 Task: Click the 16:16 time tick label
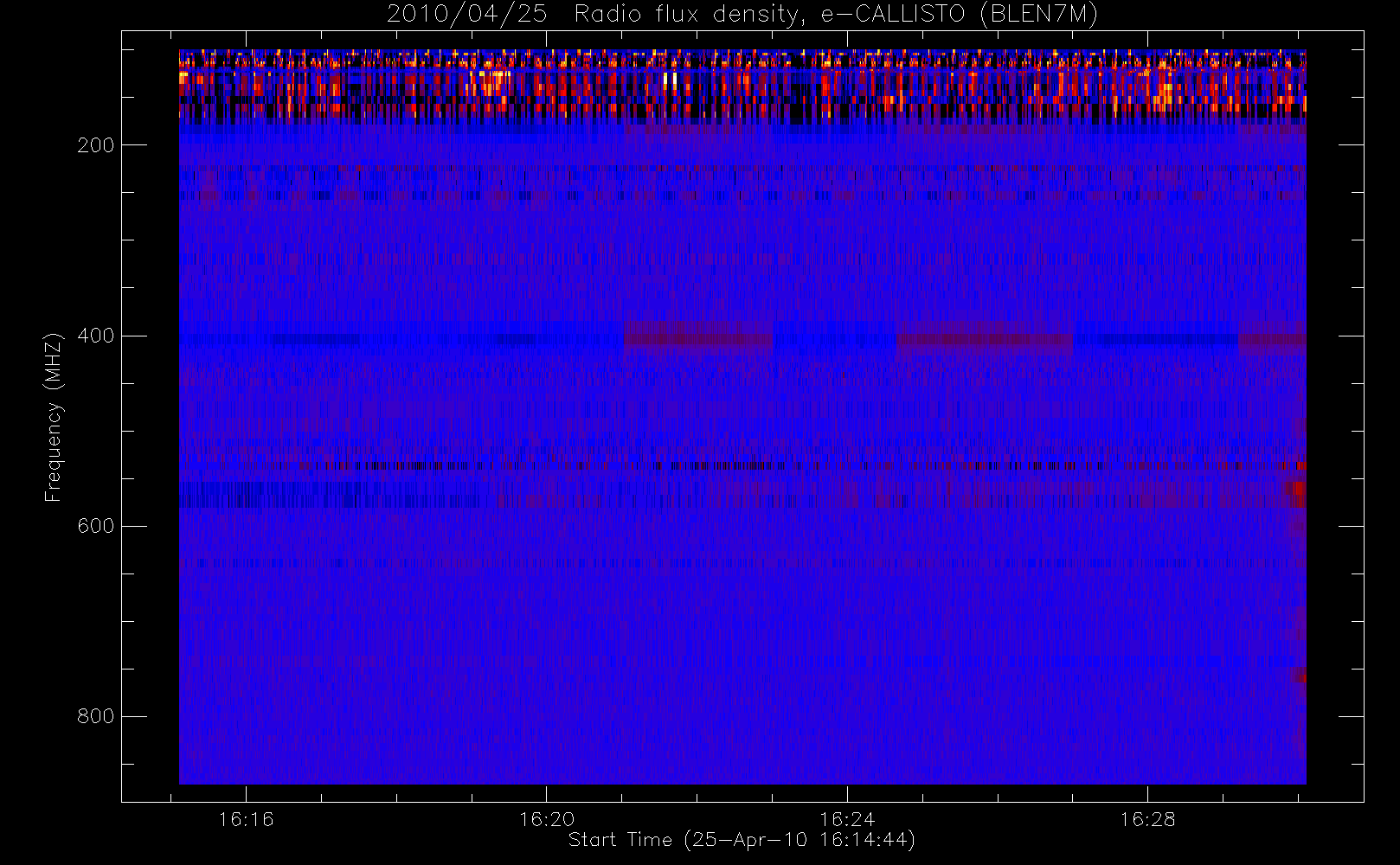point(246,819)
